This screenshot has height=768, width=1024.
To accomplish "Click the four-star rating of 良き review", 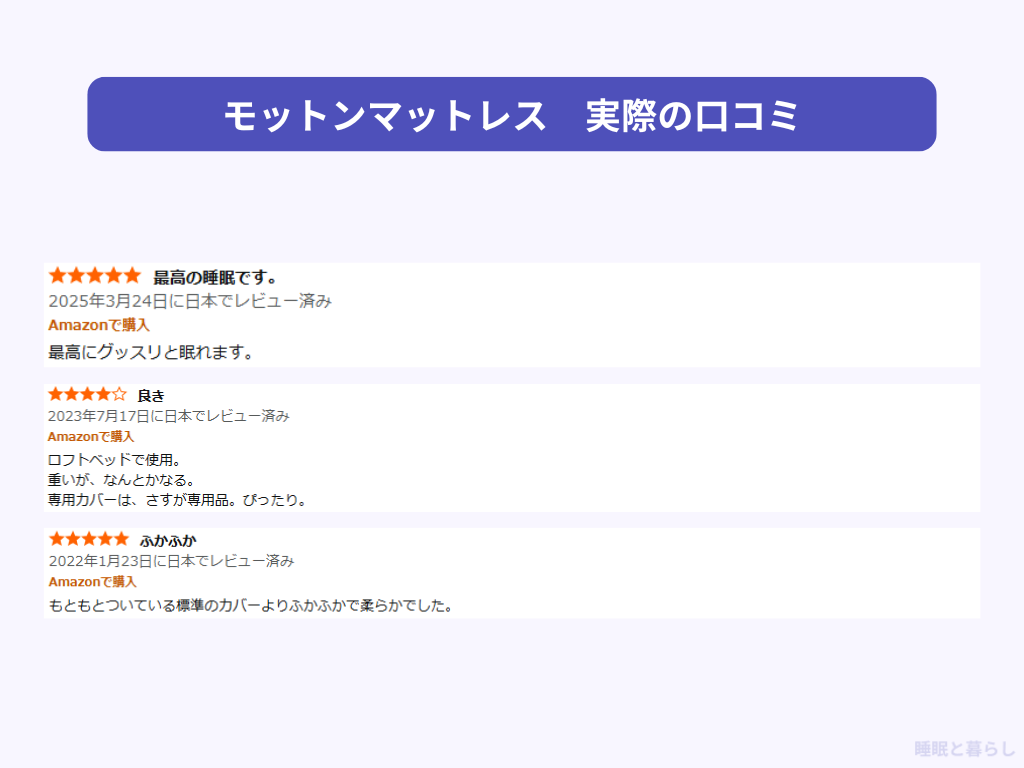I will pos(88,394).
